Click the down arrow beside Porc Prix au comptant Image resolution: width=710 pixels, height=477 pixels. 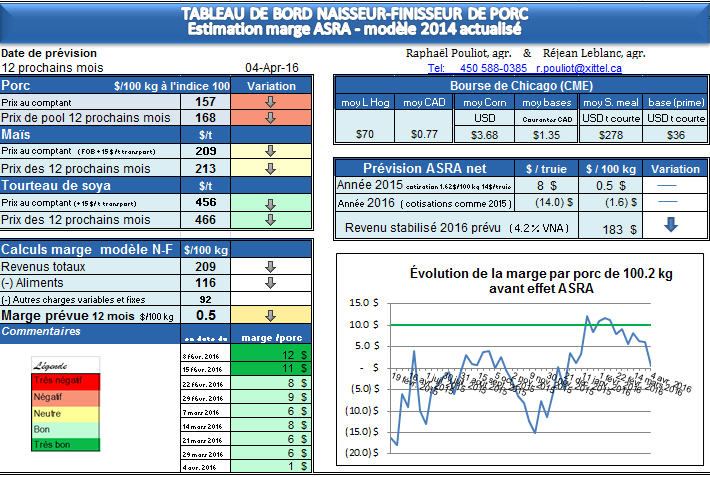(x=269, y=102)
